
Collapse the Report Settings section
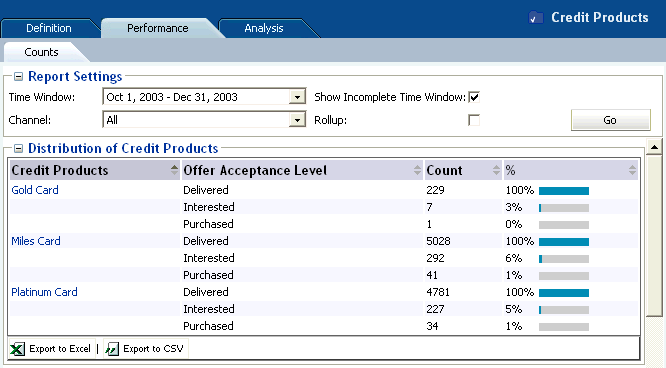pos(18,76)
